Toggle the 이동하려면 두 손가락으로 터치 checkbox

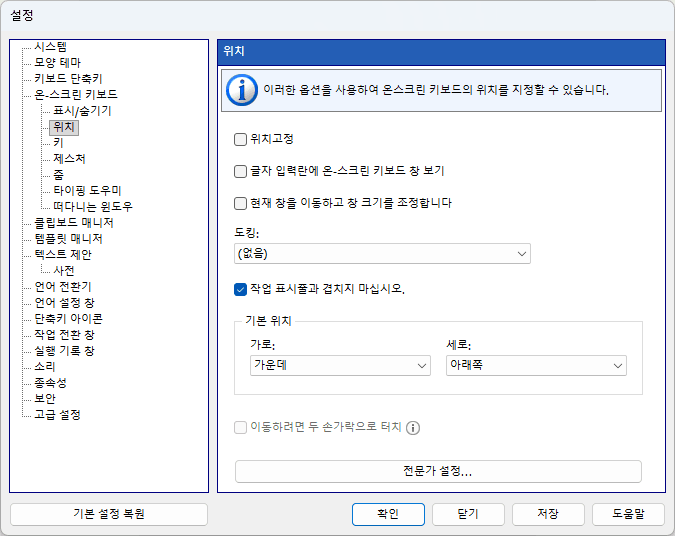pyautogui.click(x=240, y=428)
